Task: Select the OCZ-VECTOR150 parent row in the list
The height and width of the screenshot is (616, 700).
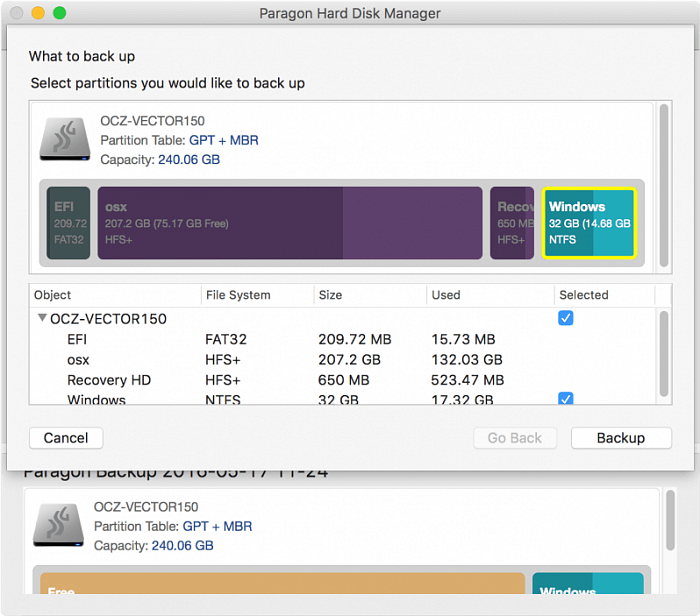Action: coord(344,319)
